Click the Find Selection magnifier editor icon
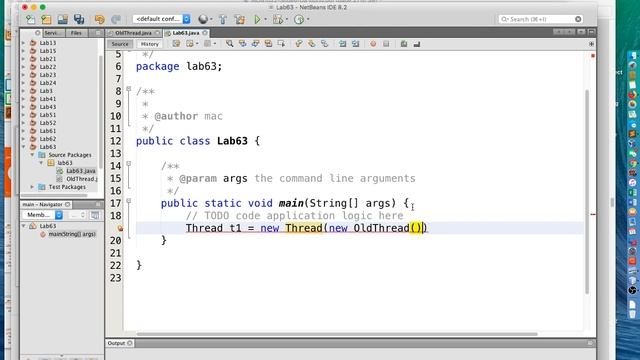The width and height of the screenshot is (640, 360). point(230,44)
